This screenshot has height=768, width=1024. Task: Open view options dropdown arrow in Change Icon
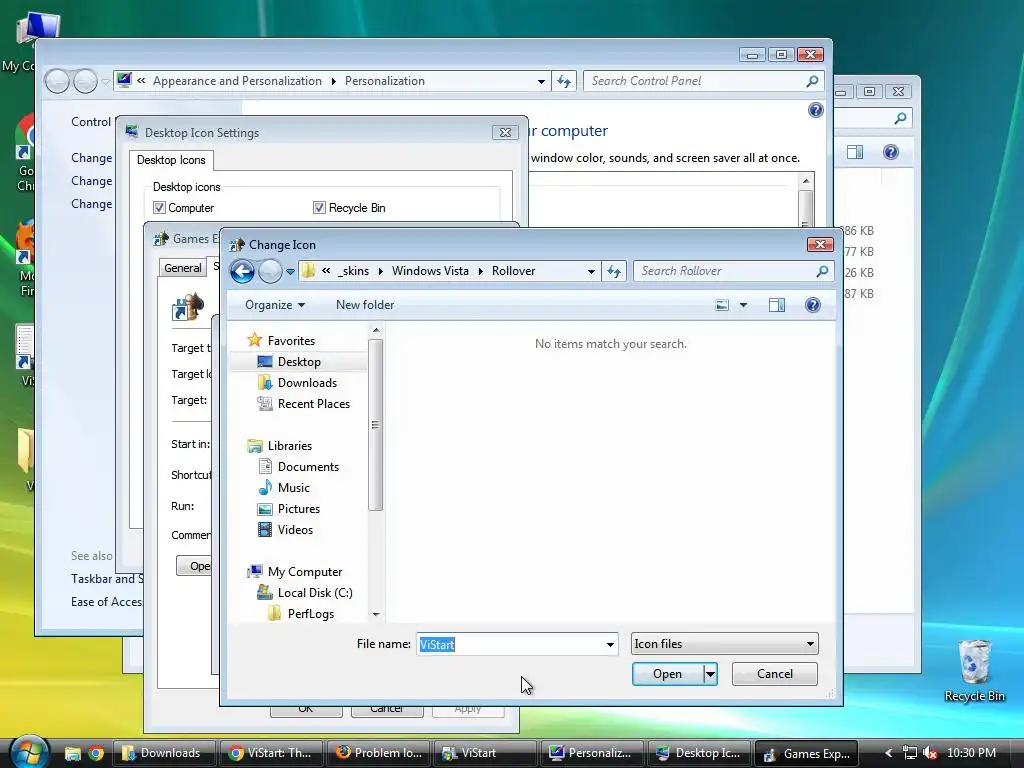coord(743,305)
